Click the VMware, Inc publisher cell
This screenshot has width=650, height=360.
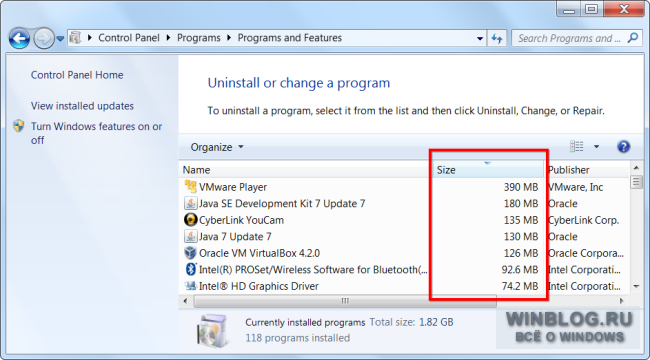click(x=575, y=187)
